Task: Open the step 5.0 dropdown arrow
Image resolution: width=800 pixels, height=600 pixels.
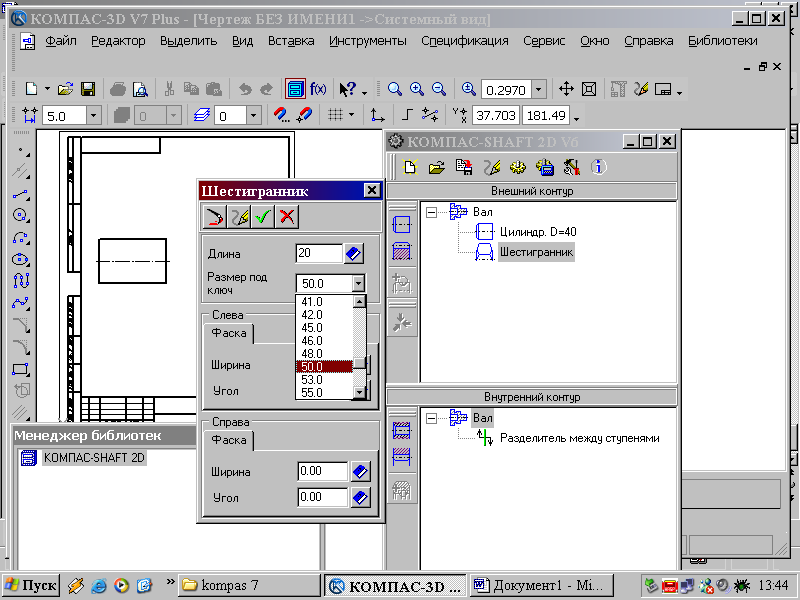Action: point(93,116)
